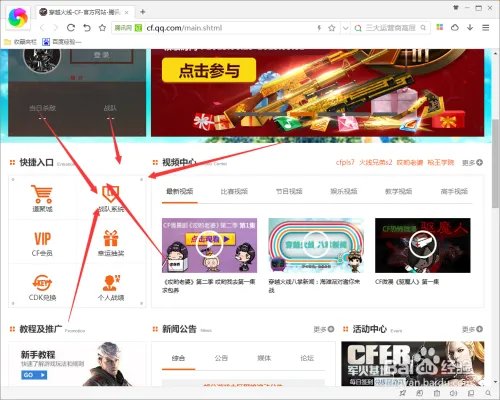Click the lightning speed-mode icon in address bar
The image size is (500, 400).
click(319, 28)
